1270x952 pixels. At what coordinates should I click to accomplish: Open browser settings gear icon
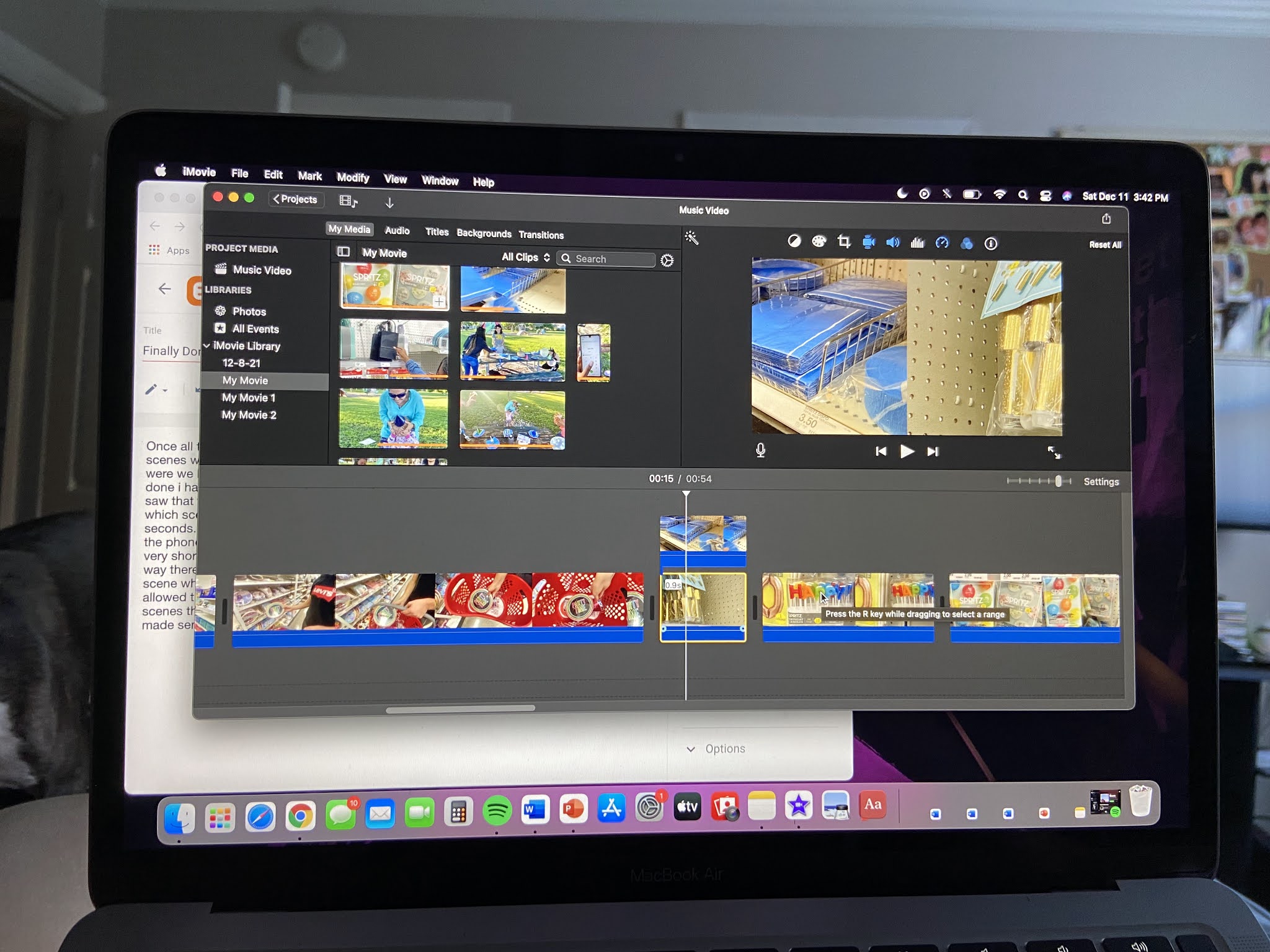[667, 260]
